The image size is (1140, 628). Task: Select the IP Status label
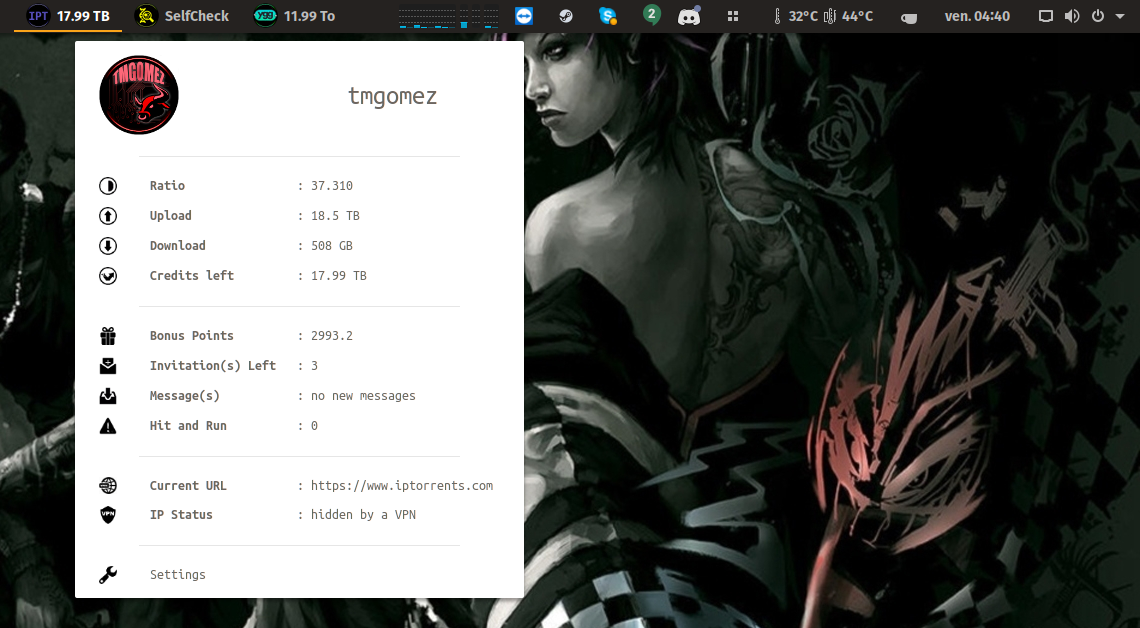click(181, 515)
